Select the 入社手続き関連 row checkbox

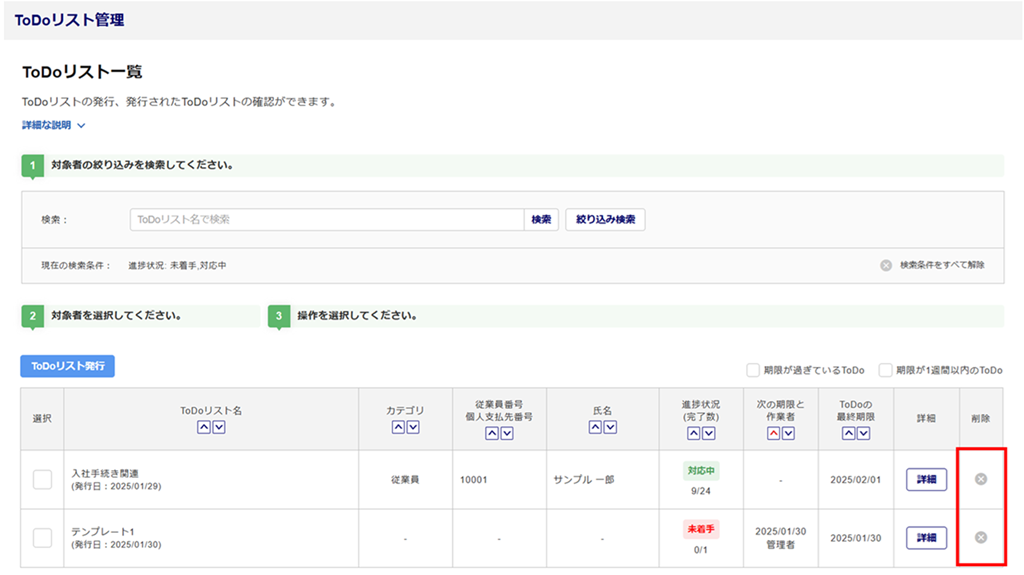[x=42, y=480]
